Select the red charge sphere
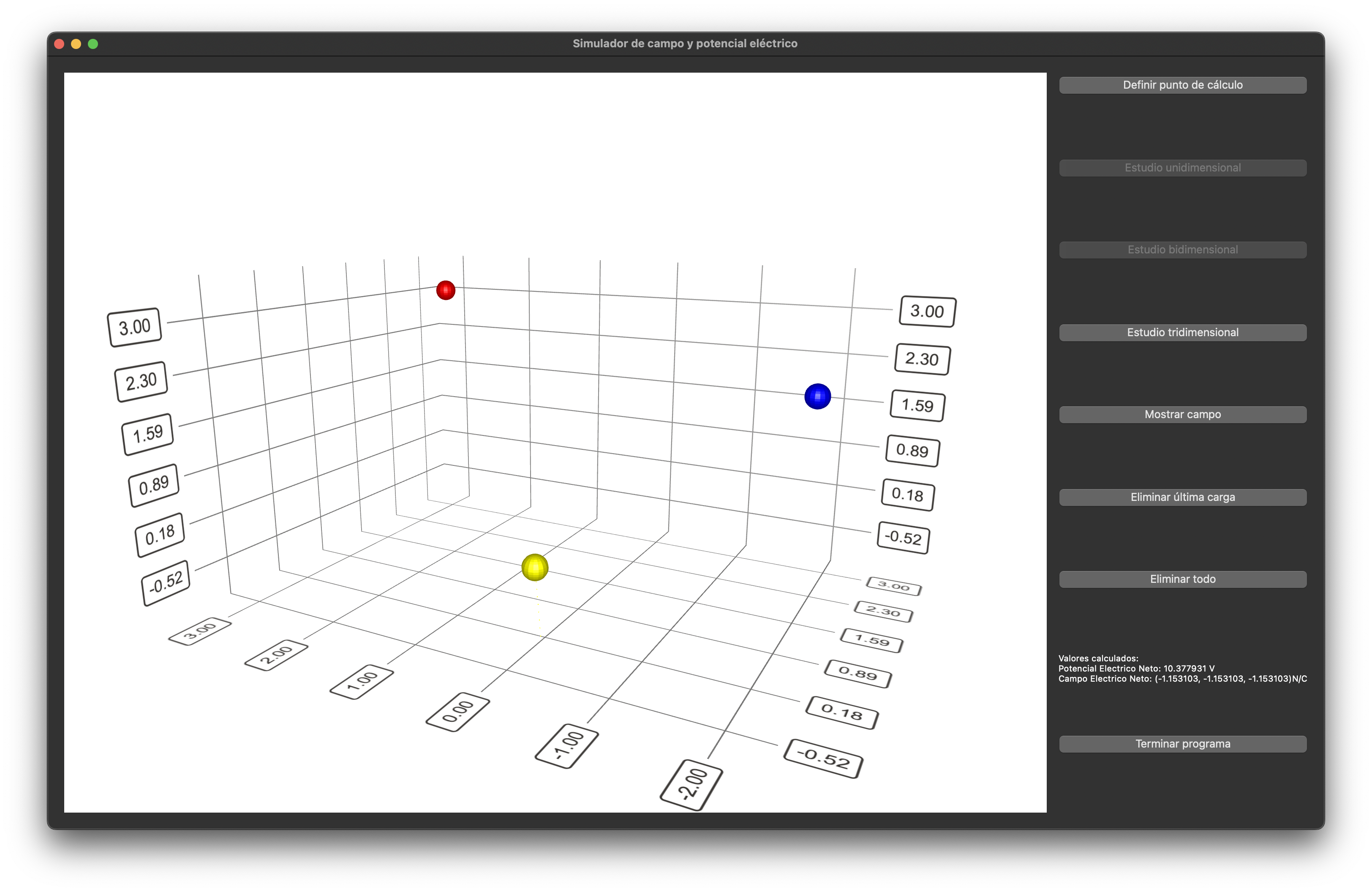1372x892 pixels. point(446,290)
